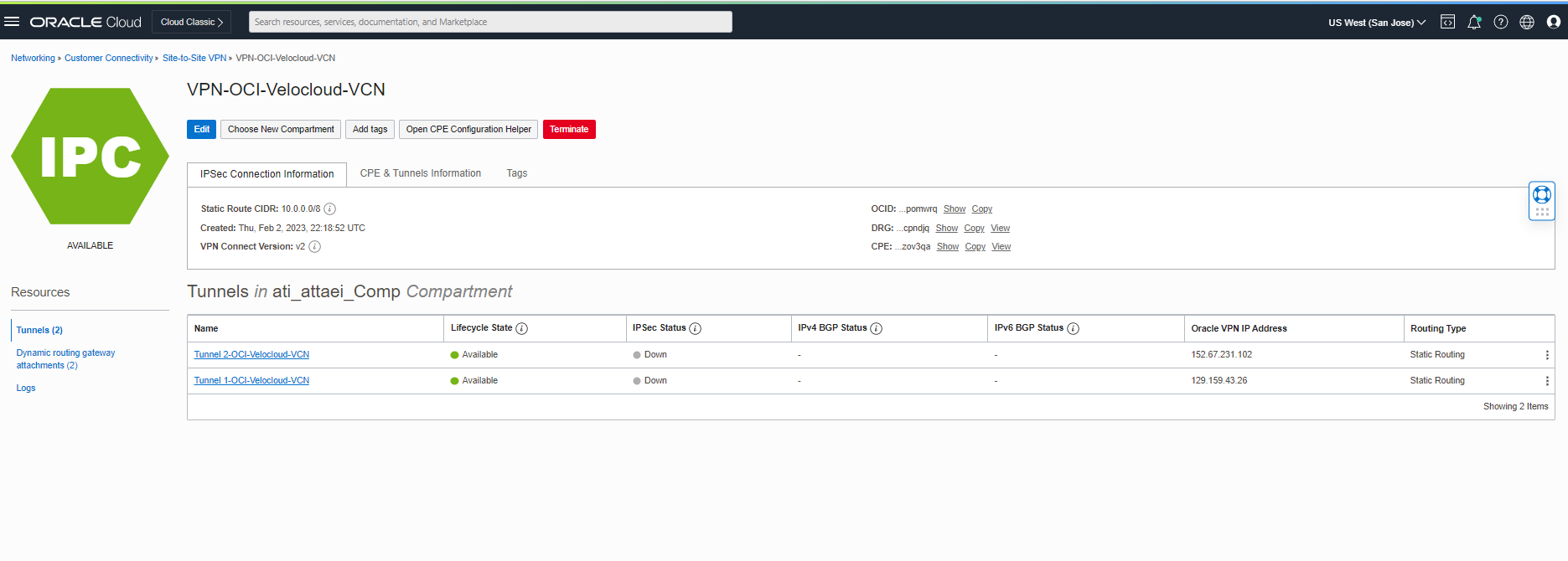Open the user profile avatar icon
The width and height of the screenshot is (1568, 561).
[x=1553, y=23]
